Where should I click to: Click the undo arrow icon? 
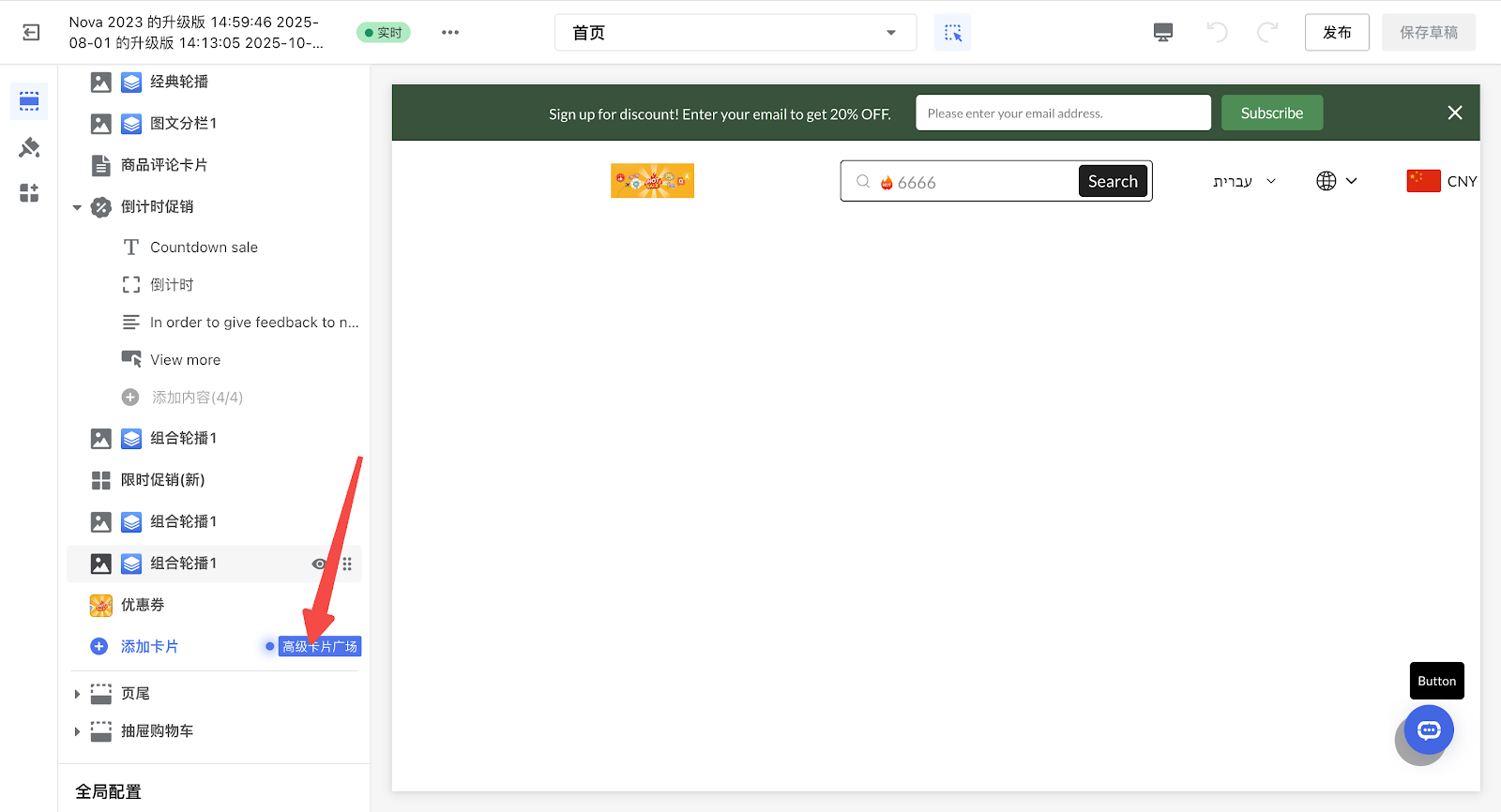[1217, 33]
